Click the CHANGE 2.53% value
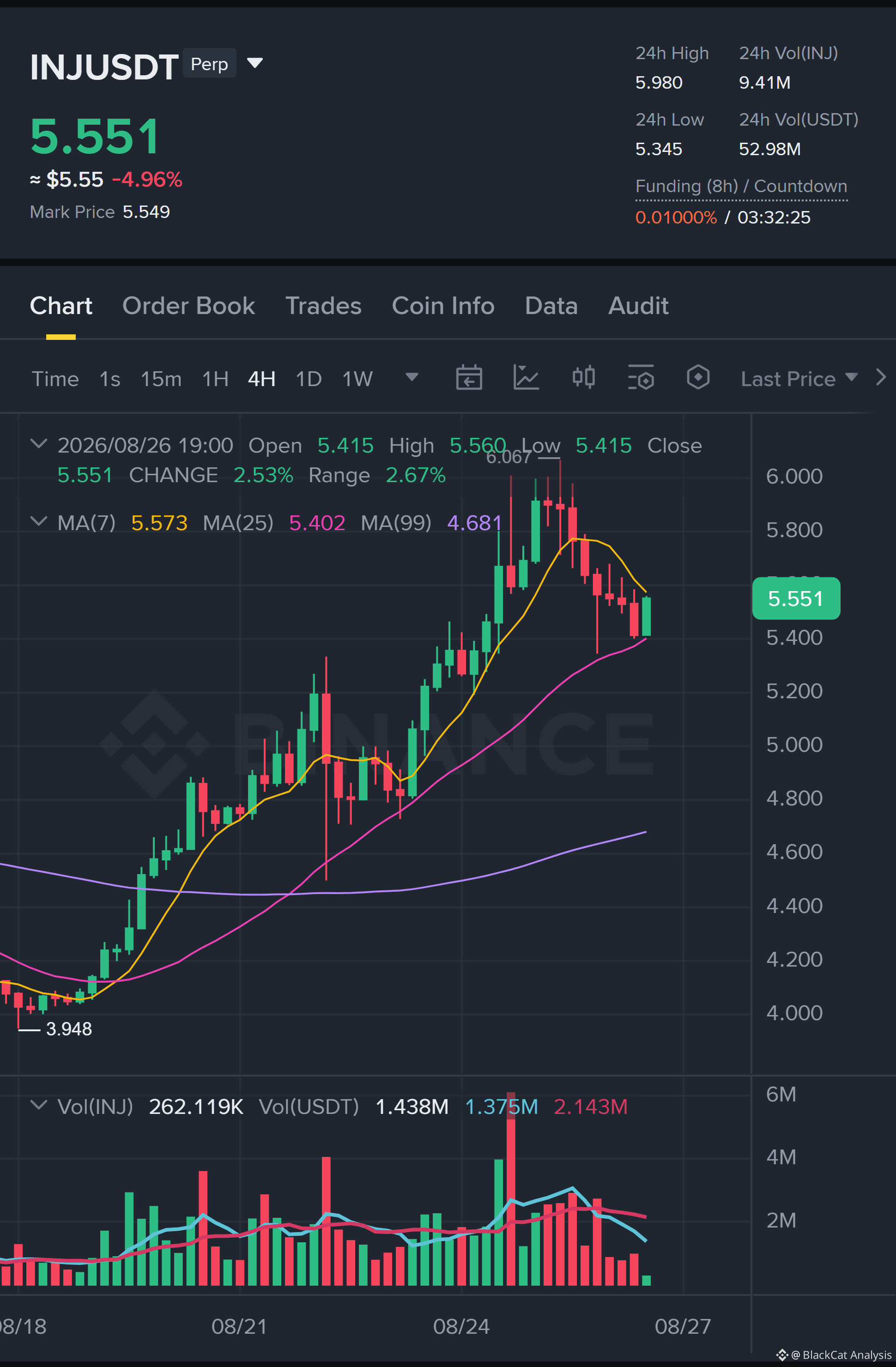This screenshot has height=1367, width=896. click(x=263, y=476)
